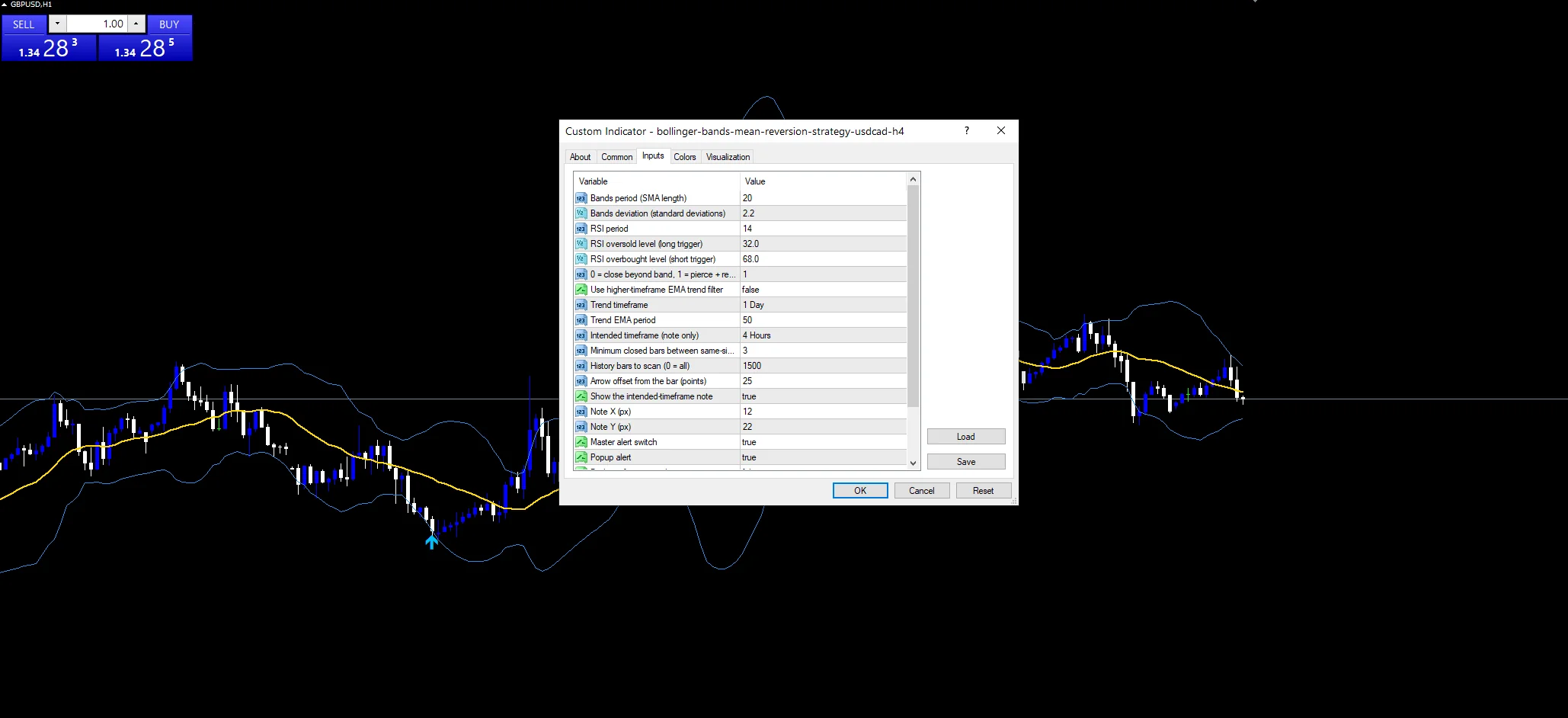Screen dimensions: 1568x718
Task: Click the dialog help question mark
Action: pos(967,131)
